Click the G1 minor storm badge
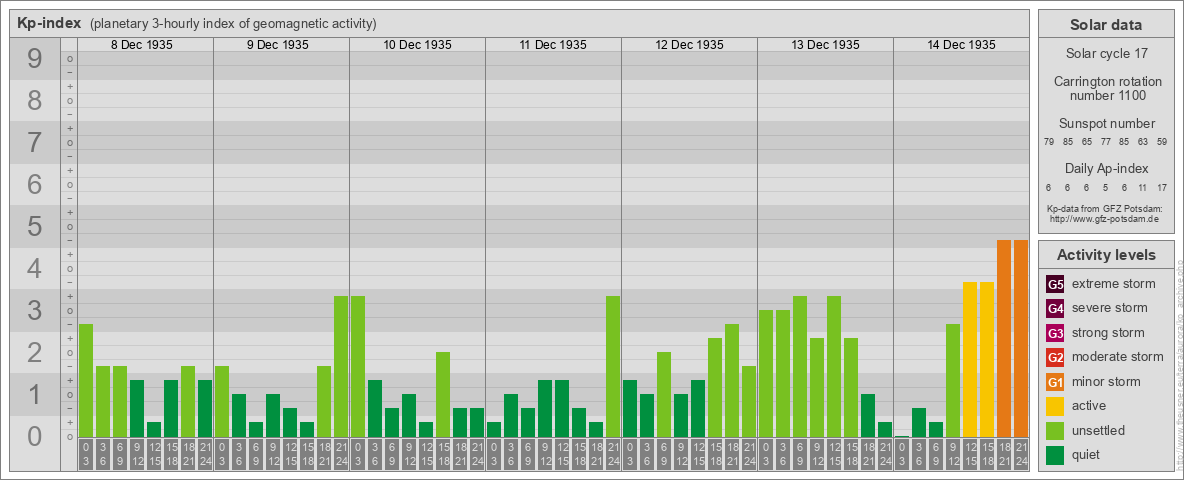Viewport: 1184px width, 480px height. pos(1055,382)
